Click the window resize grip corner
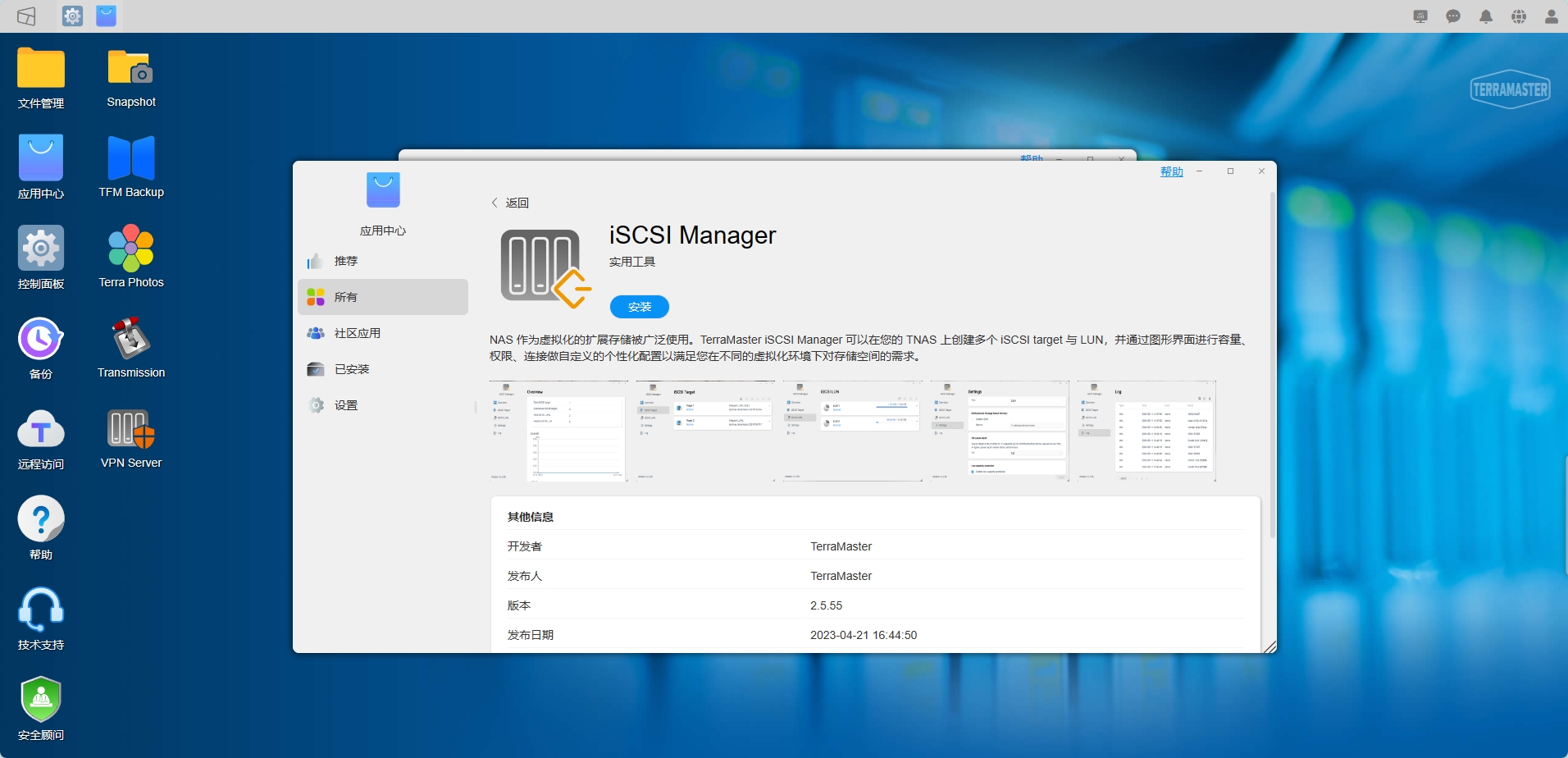1568x758 pixels. pos(1269,646)
